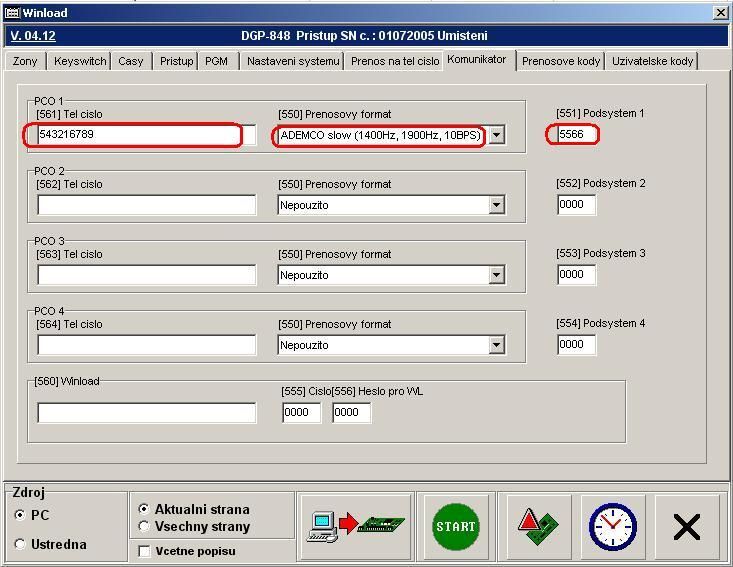Open PCO 2 Prenosovy format dropdown
The image size is (733, 567).
pyautogui.click(x=496, y=205)
